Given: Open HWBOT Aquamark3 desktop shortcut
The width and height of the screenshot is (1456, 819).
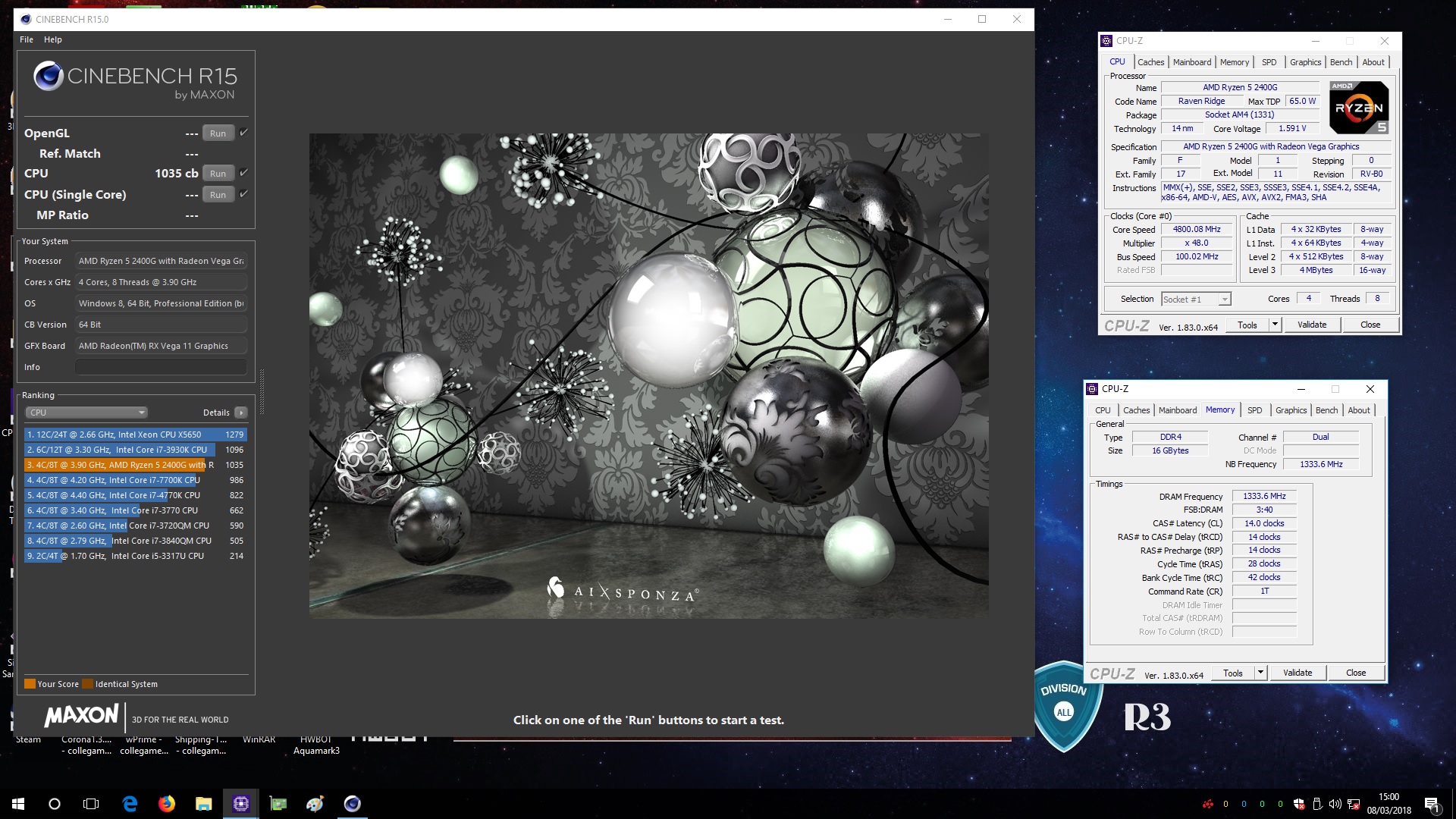Looking at the screenshot, I should tap(316, 745).
